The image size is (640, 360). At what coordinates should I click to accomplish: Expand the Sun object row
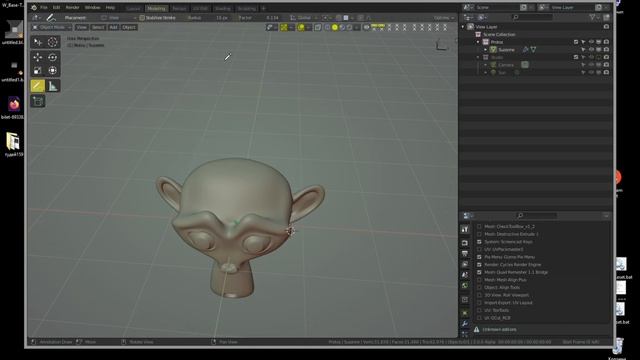tap(486, 73)
